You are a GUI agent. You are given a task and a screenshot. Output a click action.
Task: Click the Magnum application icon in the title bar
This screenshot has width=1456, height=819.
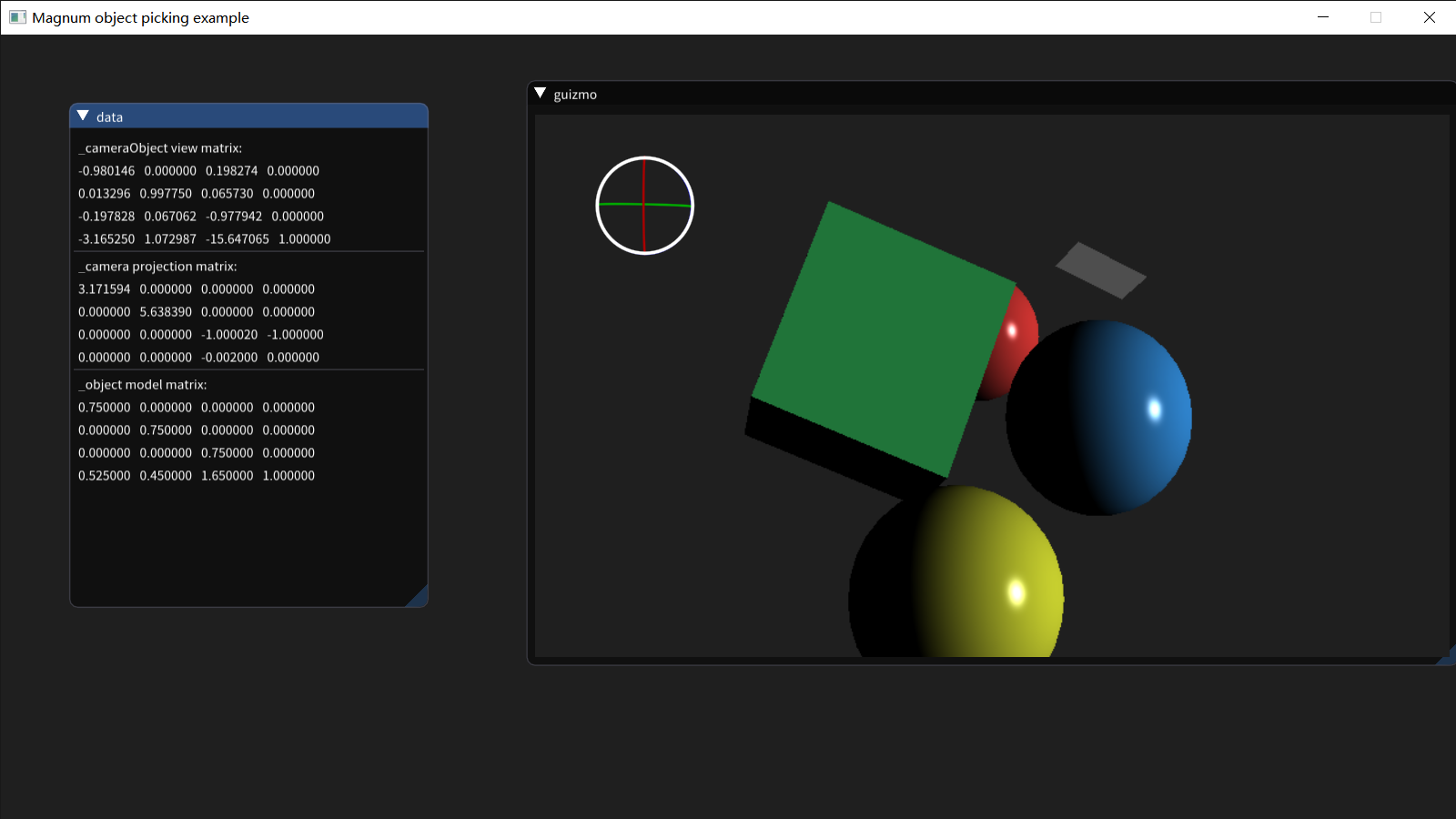pyautogui.click(x=16, y=17)
